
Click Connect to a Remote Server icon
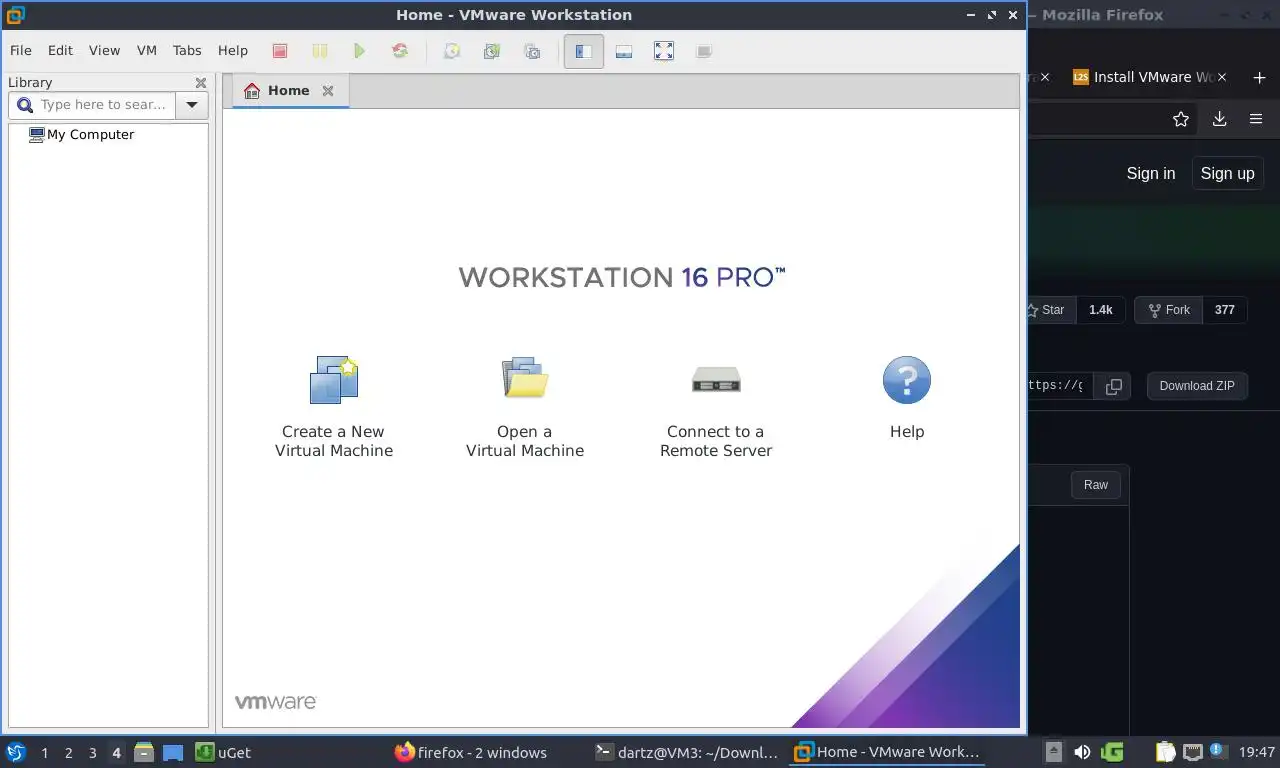pyautogui.click(x=716, y=380)
